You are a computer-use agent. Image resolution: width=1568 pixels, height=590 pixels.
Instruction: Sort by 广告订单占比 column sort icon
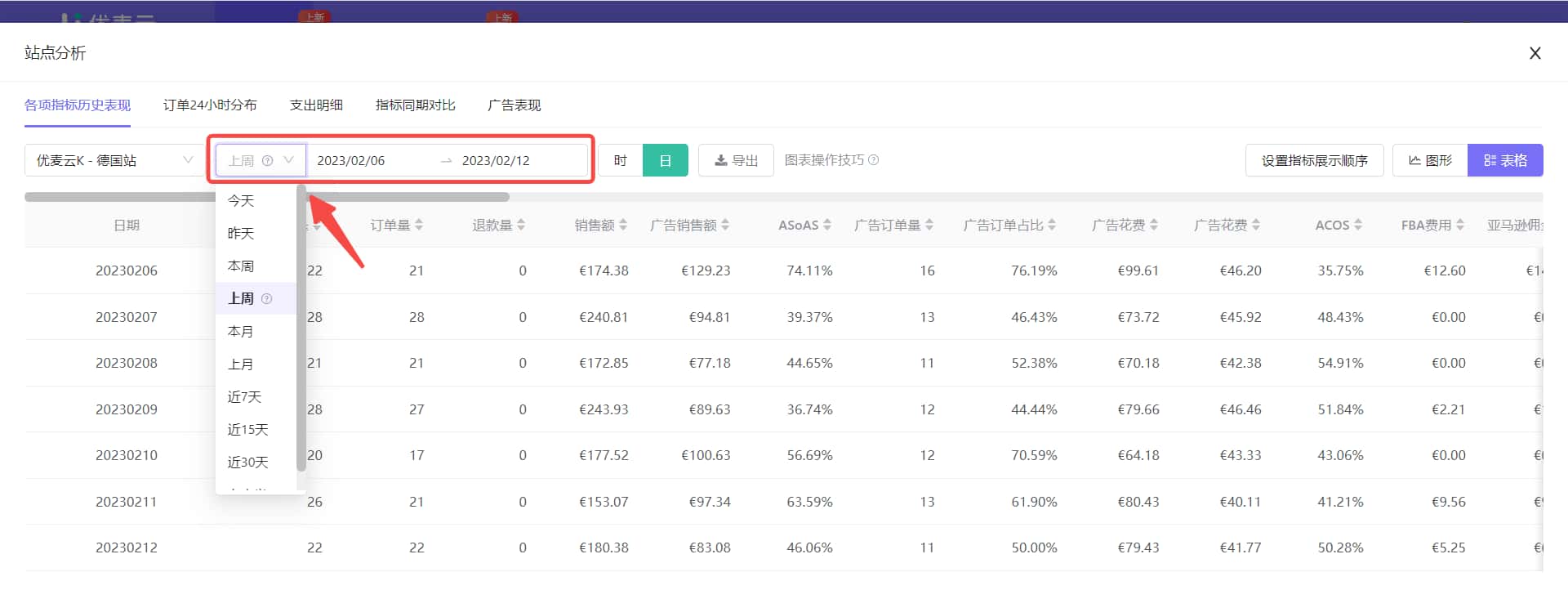coord(1052,225)
